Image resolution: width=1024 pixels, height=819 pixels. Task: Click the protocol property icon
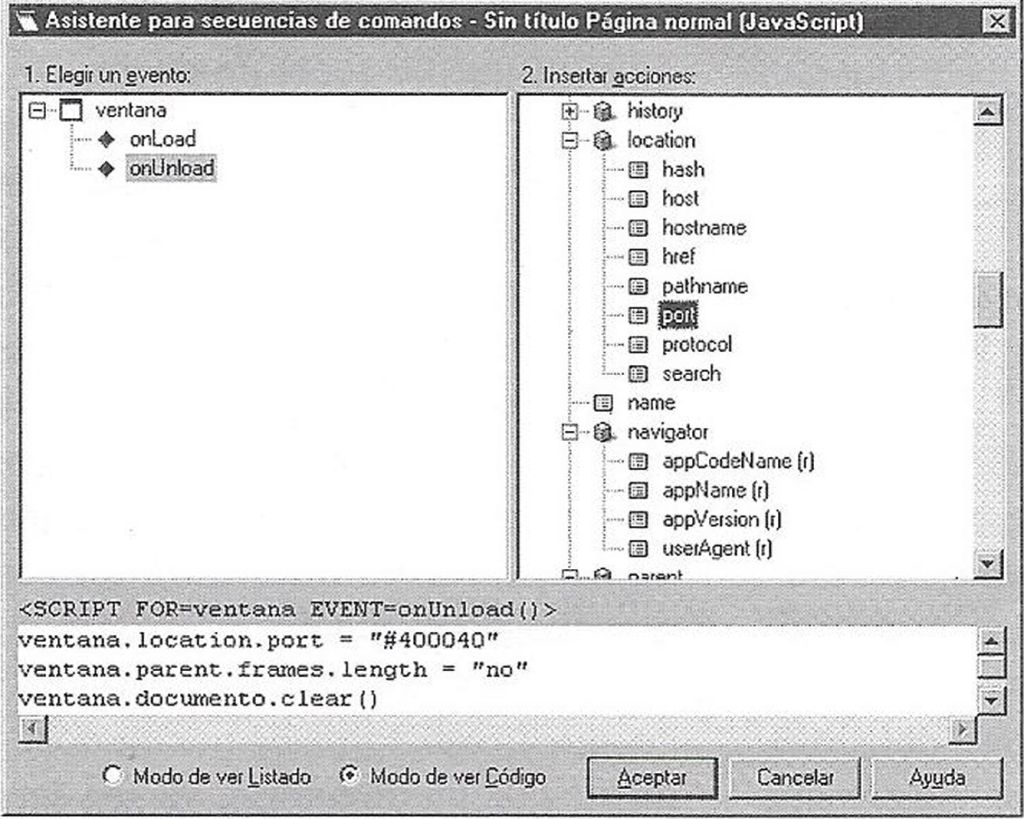click(x=638, y=344)
